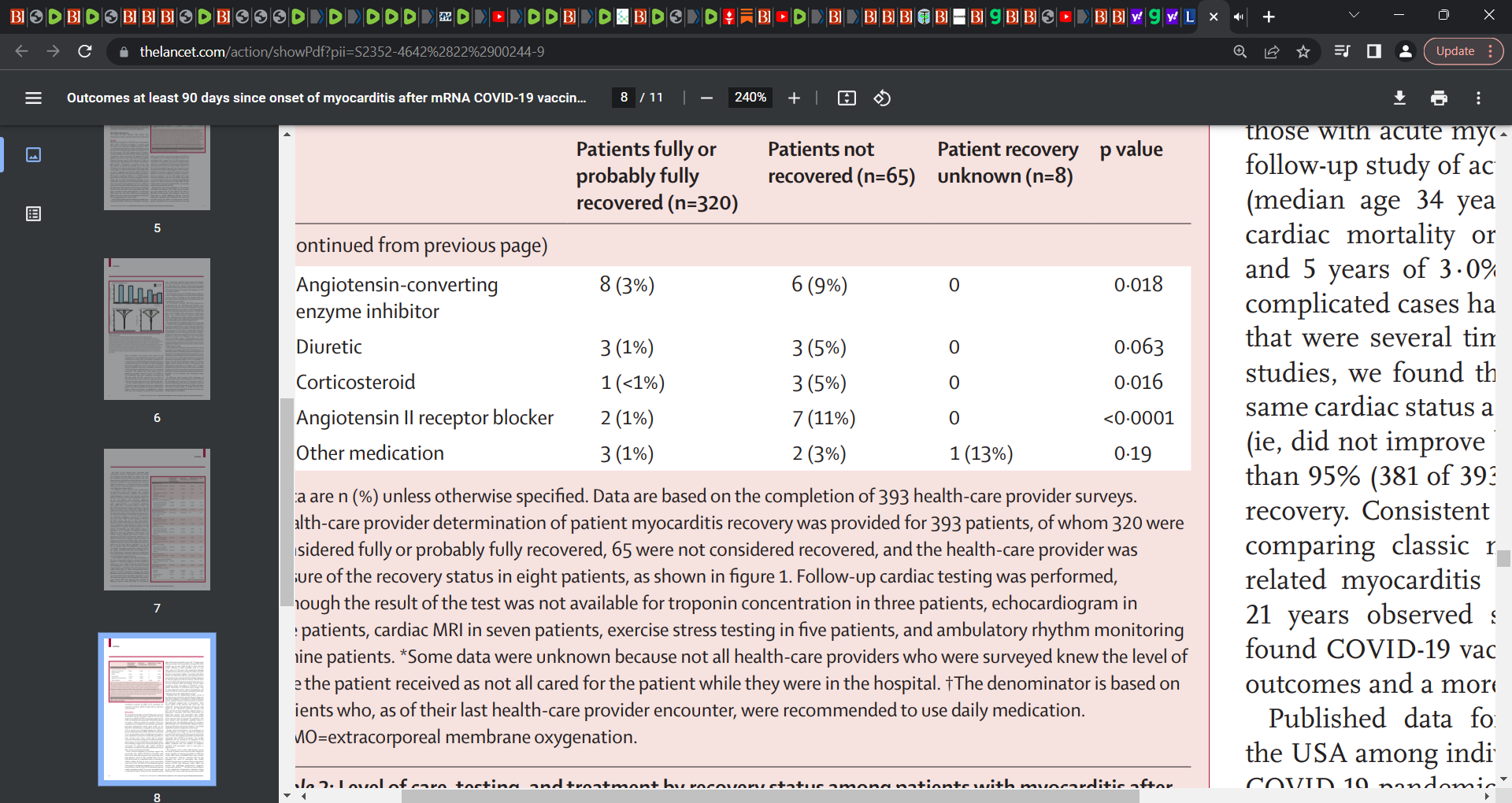
Task: Click the '1 (13%)' table cell
Action: [x=981, y=453]
